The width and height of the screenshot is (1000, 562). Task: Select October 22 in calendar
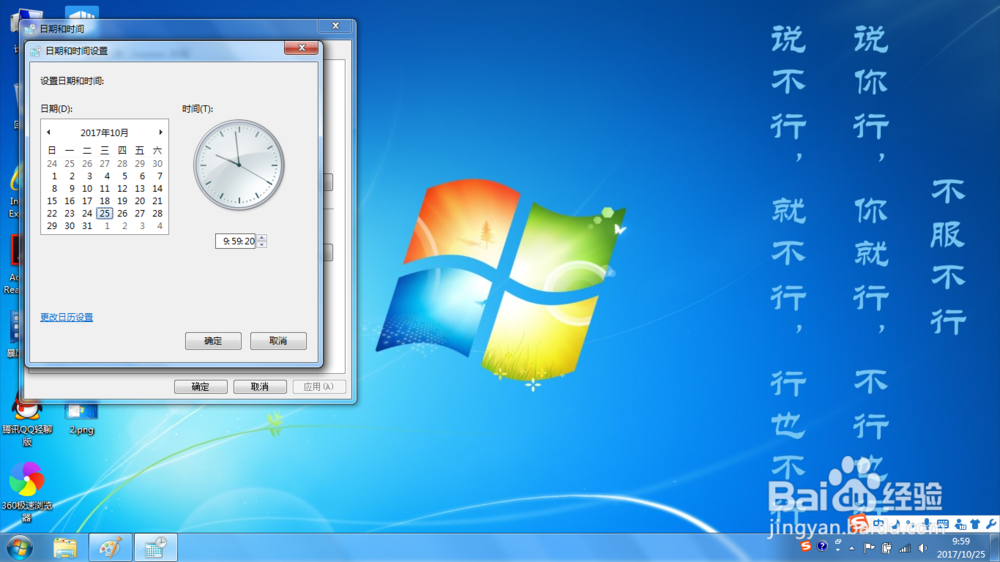coord(52,214)
